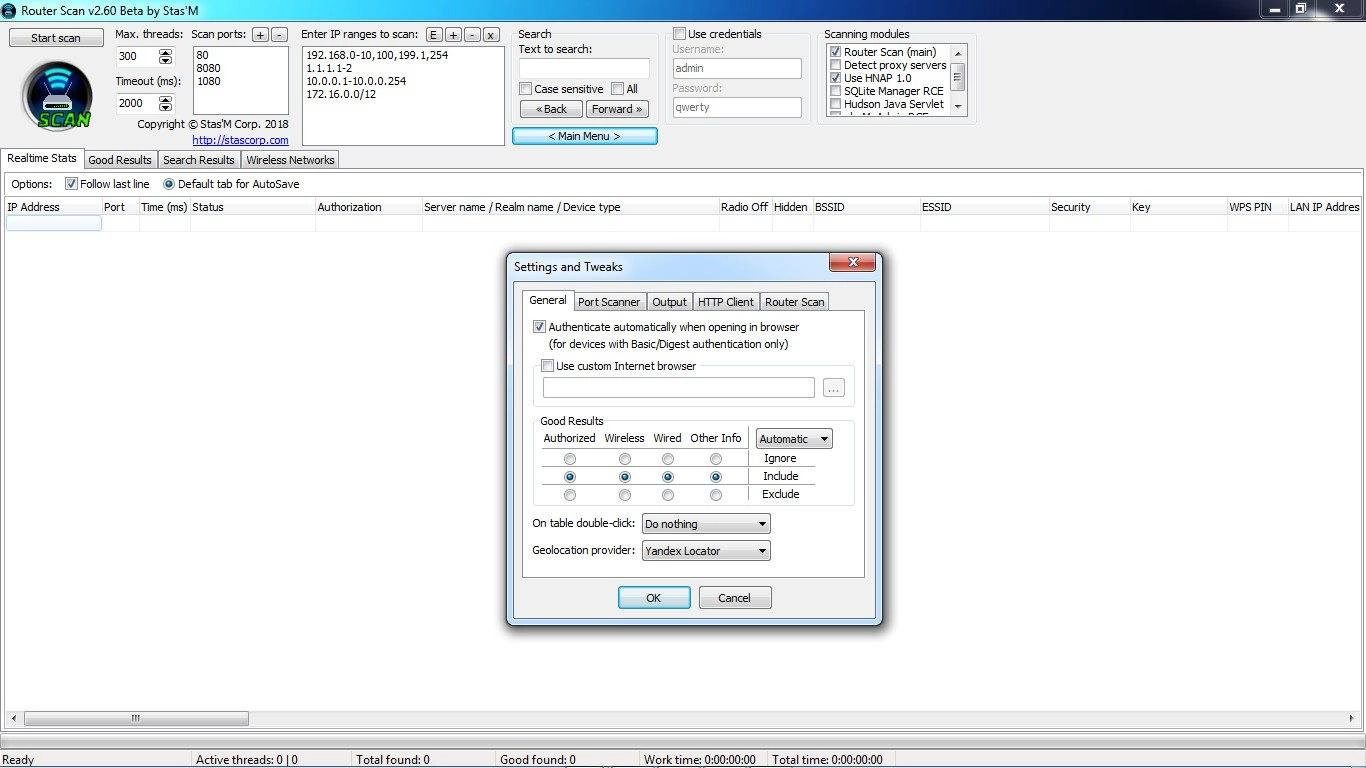Browse for custom browser via ellipsis button
Viewport: 1366px width, 768px height.
833,388
